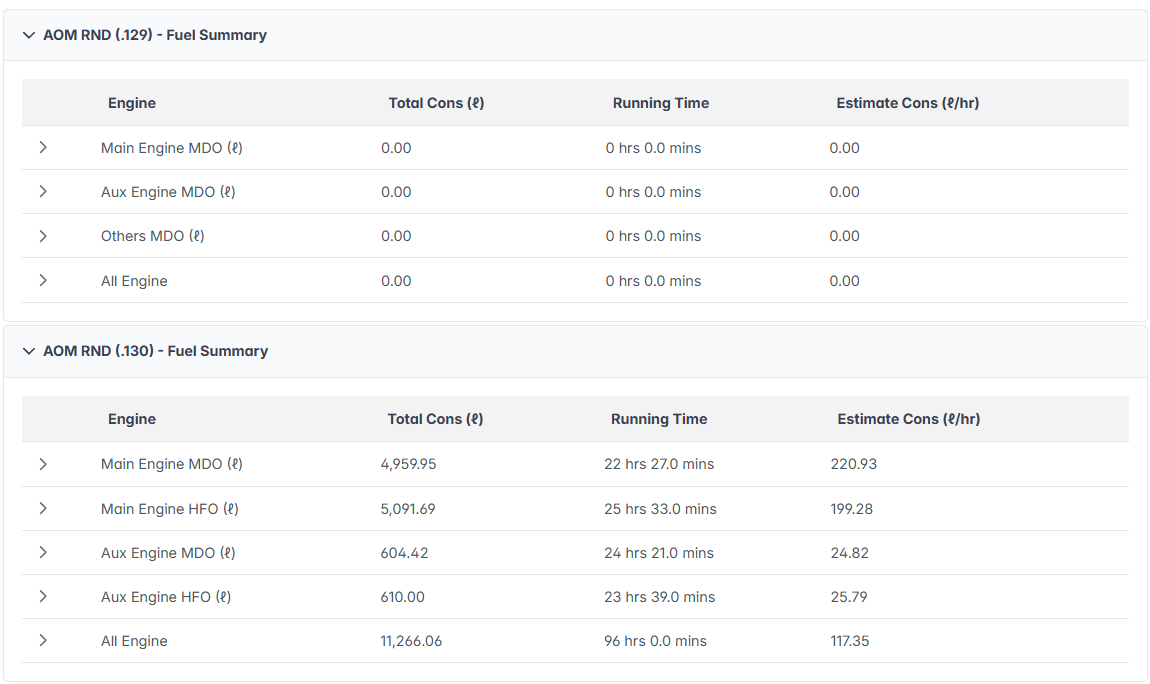Click Total Cons header in .130 table
Screen dimensions: 1150x684
[435, 419]
